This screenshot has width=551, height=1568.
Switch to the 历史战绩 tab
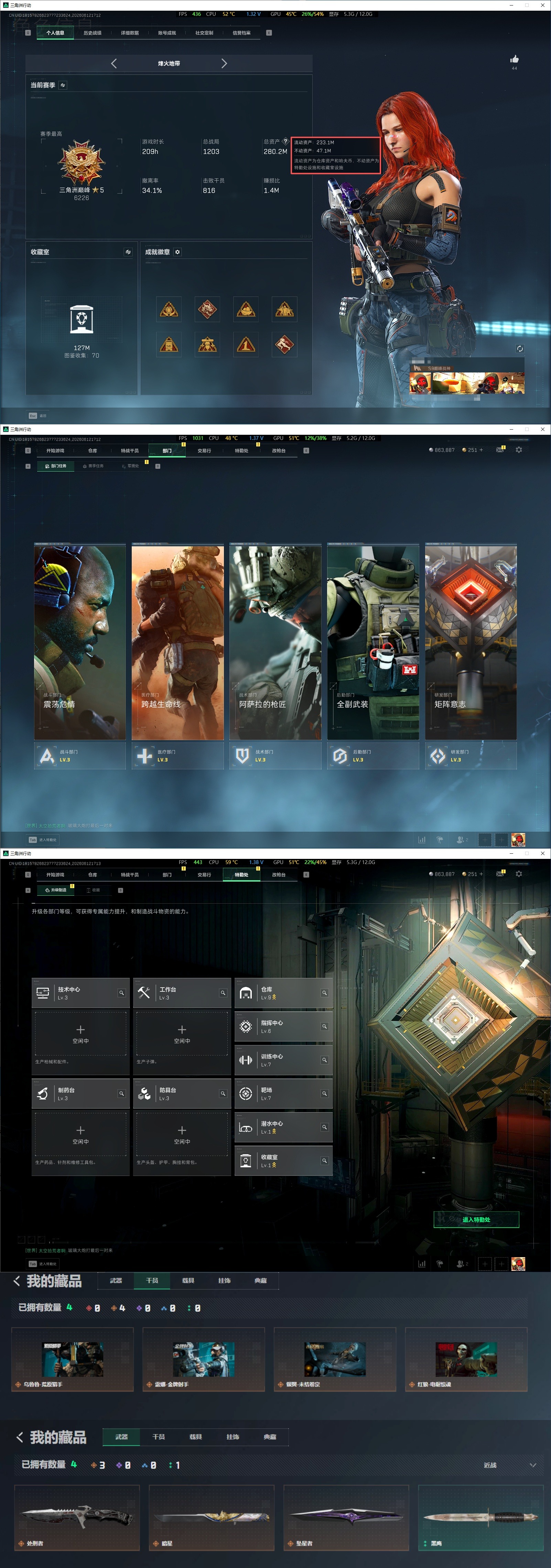click(x=93, y=33)
